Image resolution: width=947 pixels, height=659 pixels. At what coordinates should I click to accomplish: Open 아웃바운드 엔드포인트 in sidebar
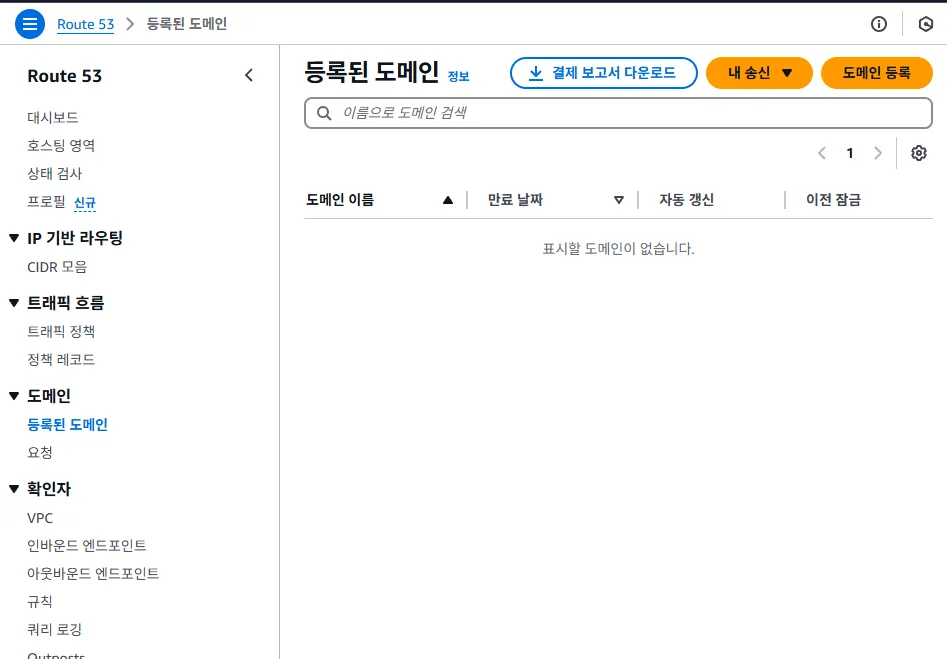pos(93,573)
